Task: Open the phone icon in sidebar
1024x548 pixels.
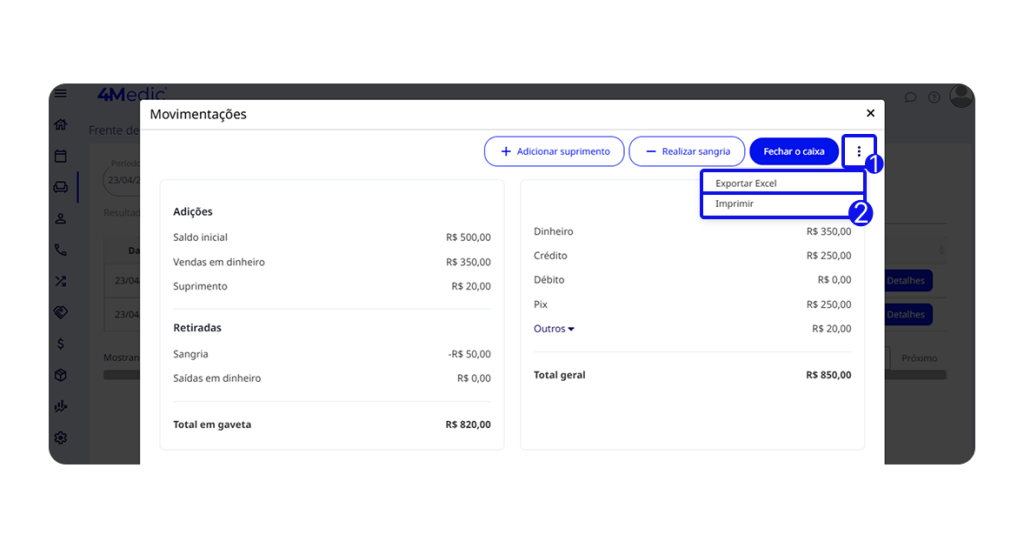Action: click(x=61, y=250)
